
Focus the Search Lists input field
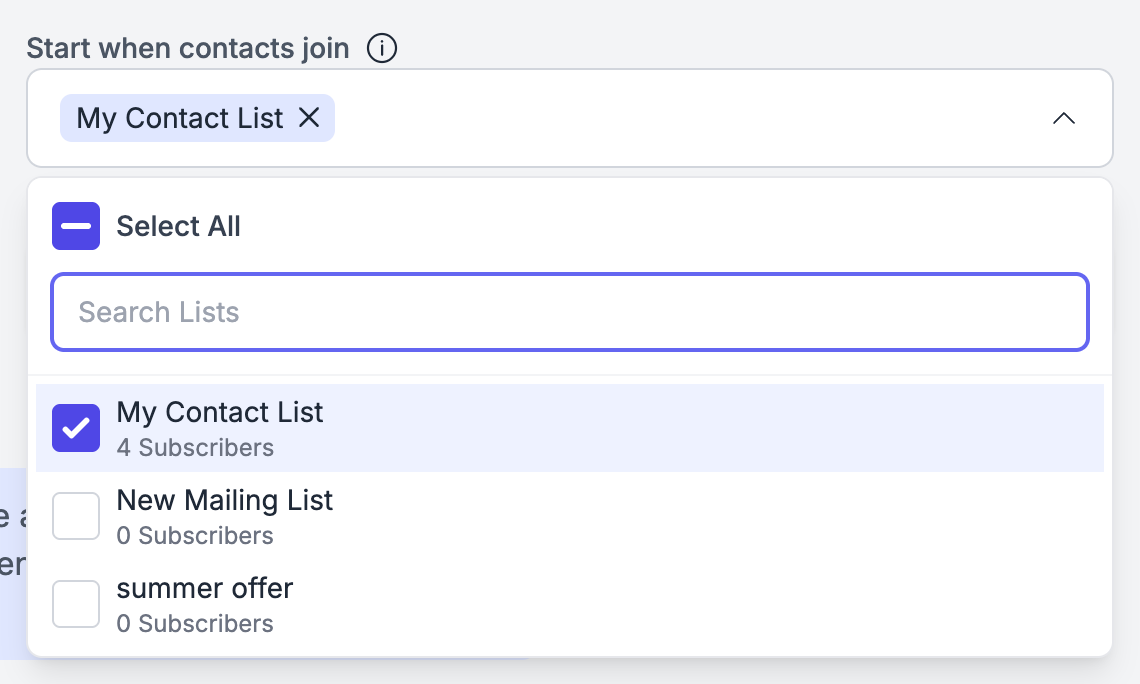[x=569, y=312]
